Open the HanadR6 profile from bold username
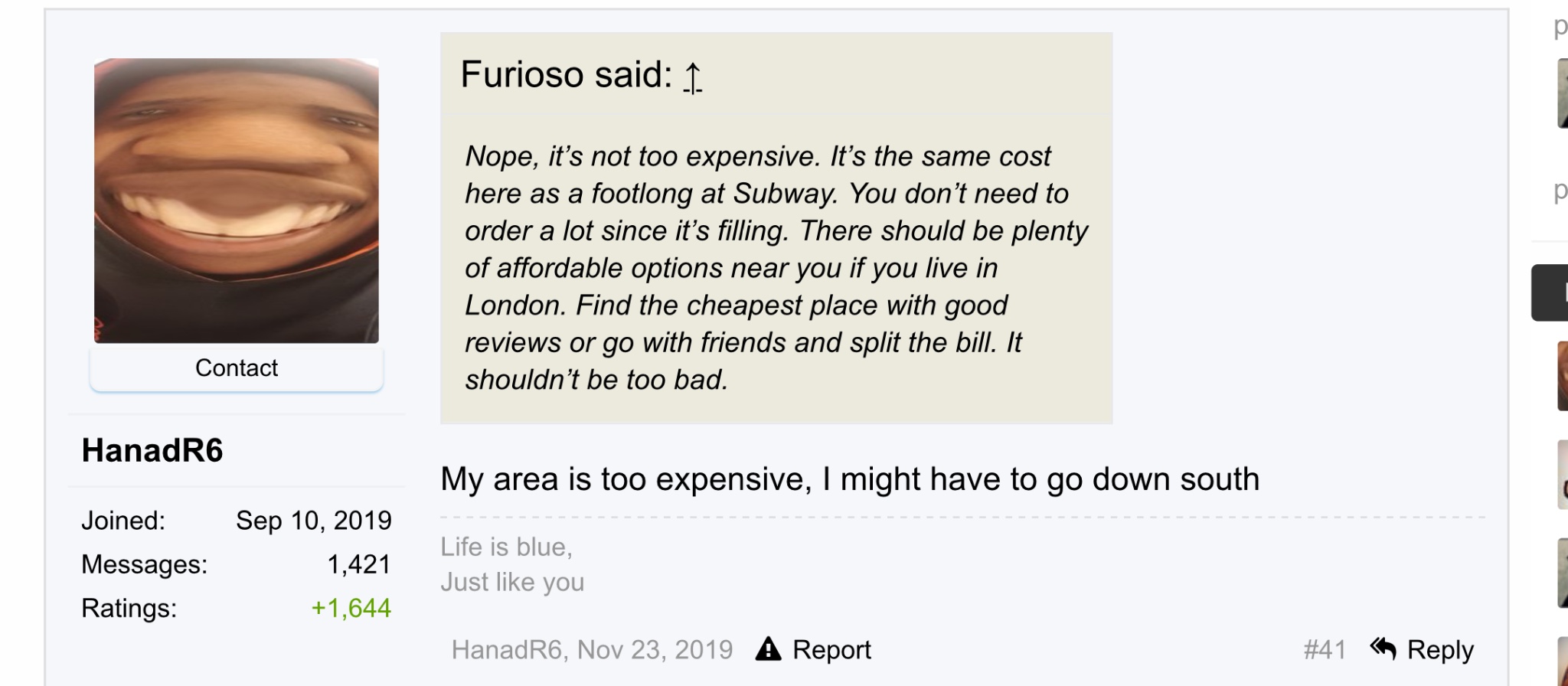Image resolution: width=1568 pixels, height=686 pixels. click(152, 450)
